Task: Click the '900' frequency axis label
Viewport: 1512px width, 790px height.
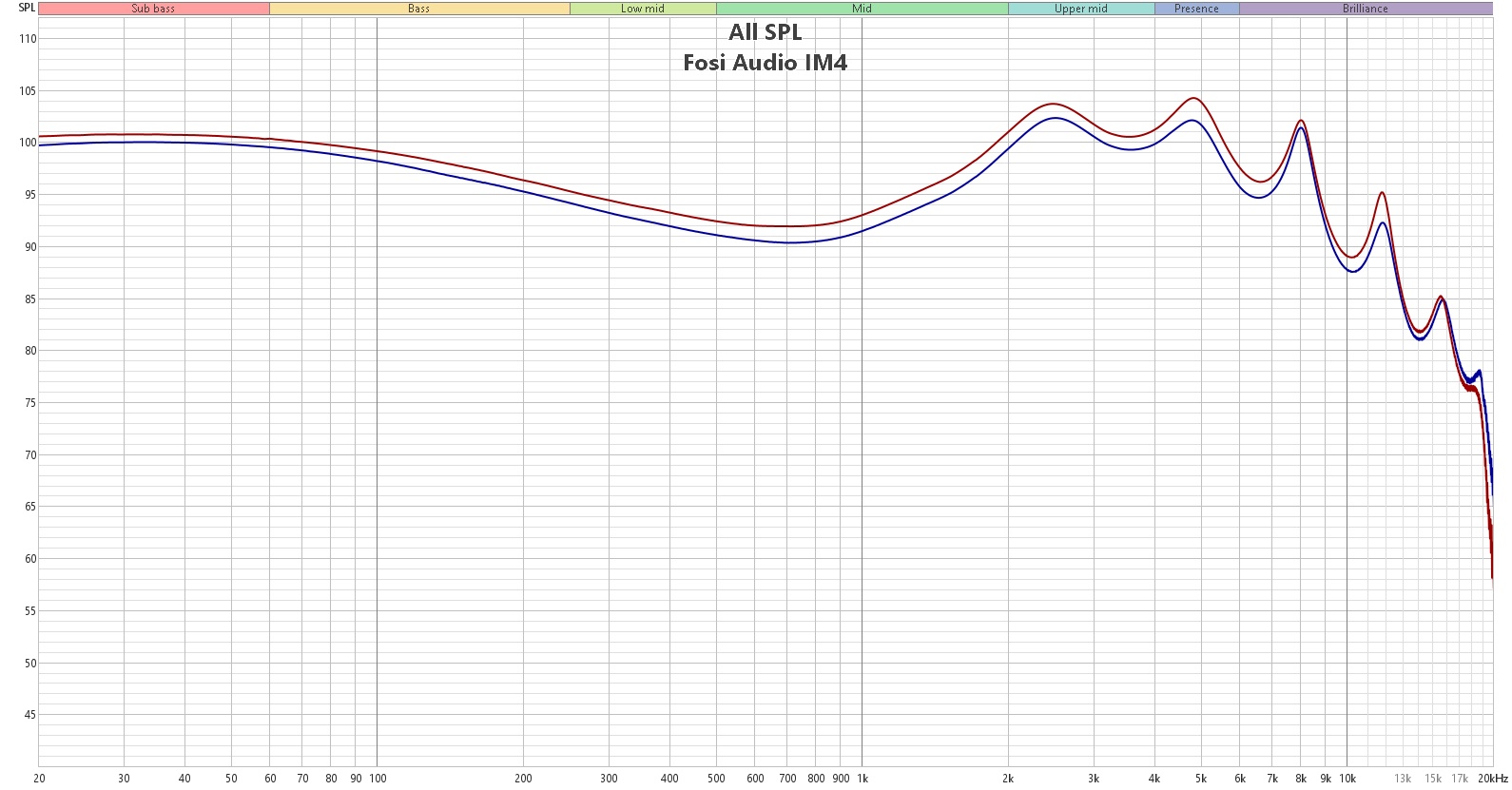Action: pyautogui.click(x=841, y=779)
